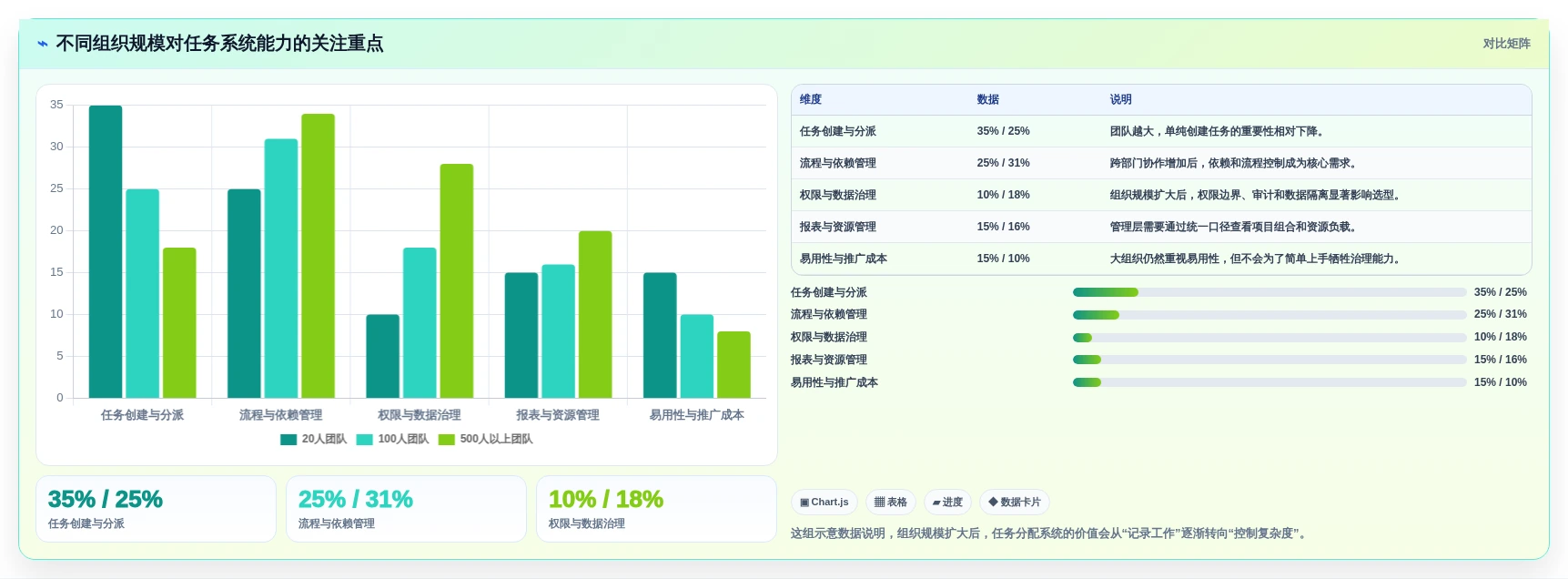Click the summary sentence beginning 这组示意数据说明

click(1050, 533)
